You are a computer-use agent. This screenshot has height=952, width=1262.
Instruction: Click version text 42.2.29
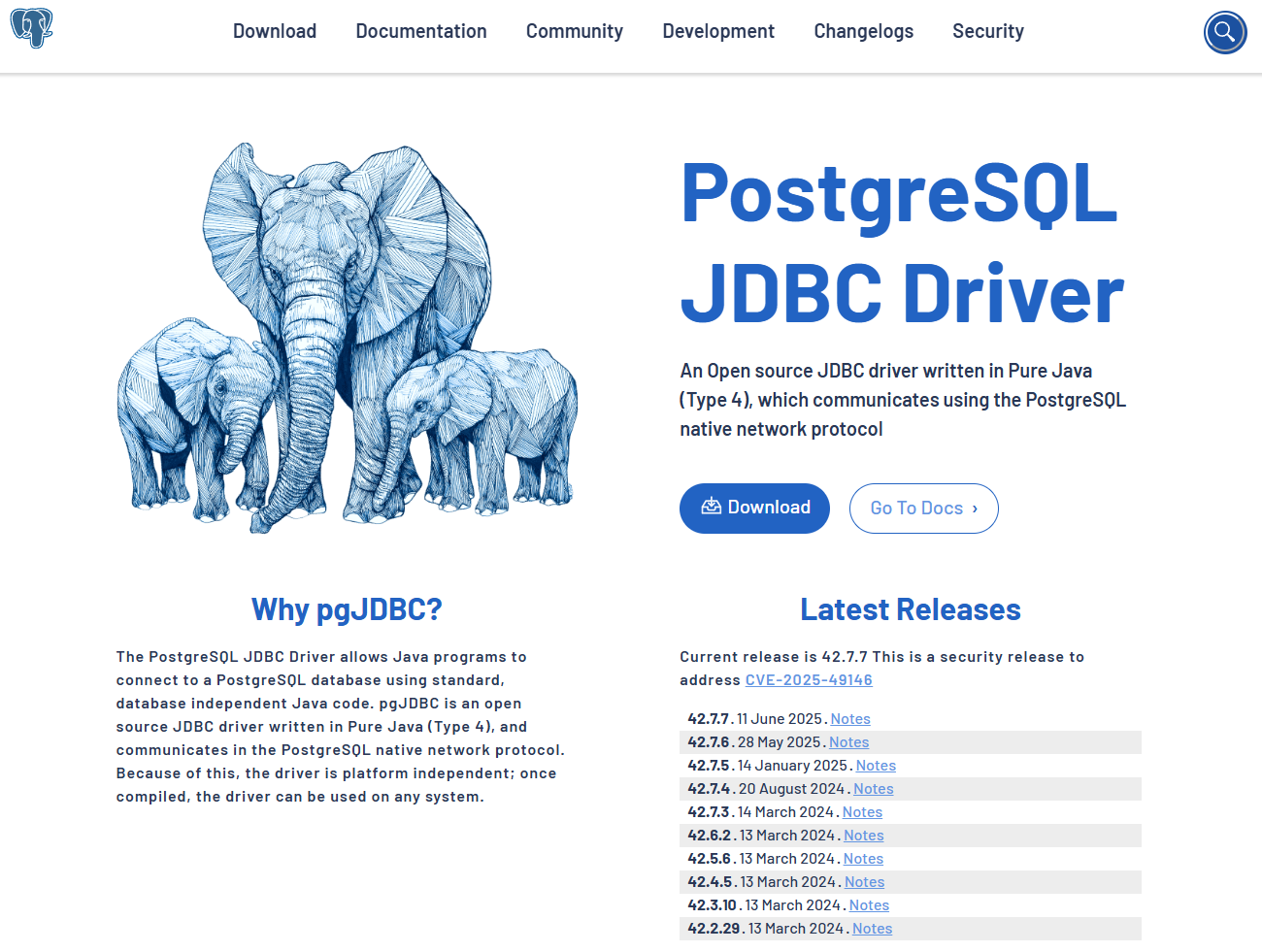714,929
